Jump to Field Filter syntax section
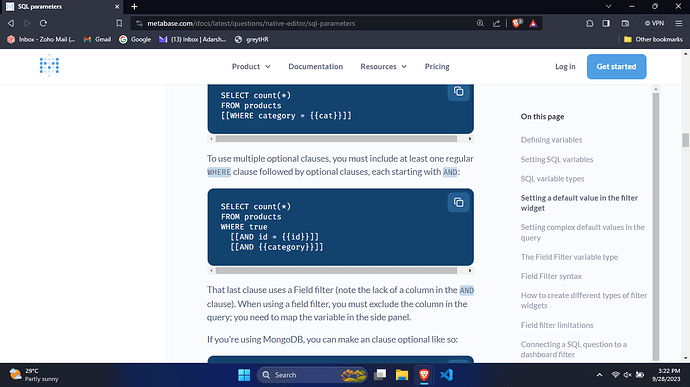 551,276
